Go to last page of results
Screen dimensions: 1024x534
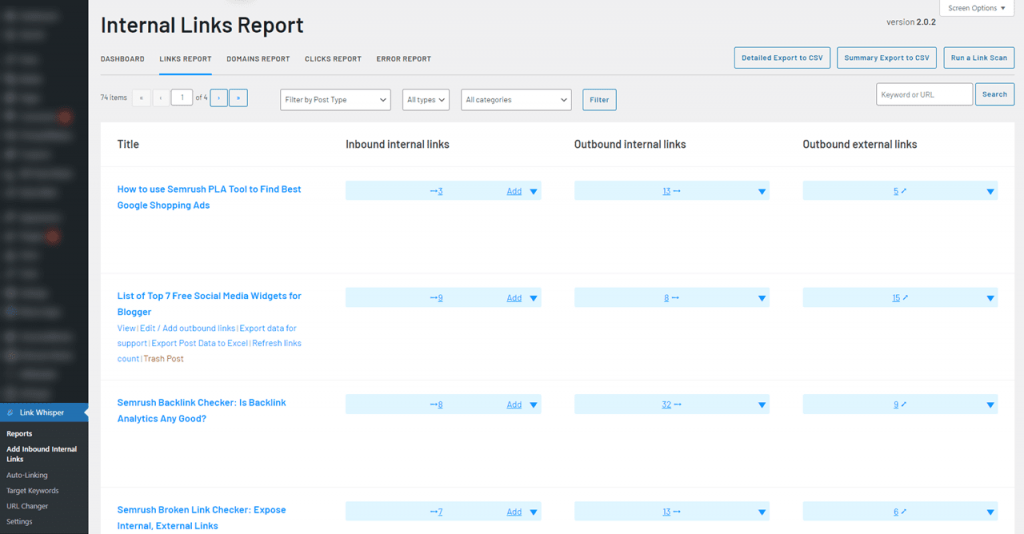click(x=238, y=98)
